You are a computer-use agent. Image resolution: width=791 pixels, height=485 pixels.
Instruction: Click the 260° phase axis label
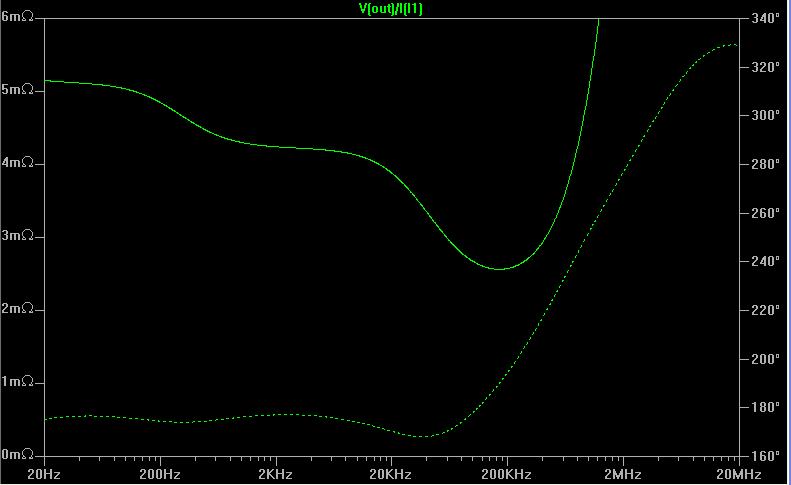(766, 213)
